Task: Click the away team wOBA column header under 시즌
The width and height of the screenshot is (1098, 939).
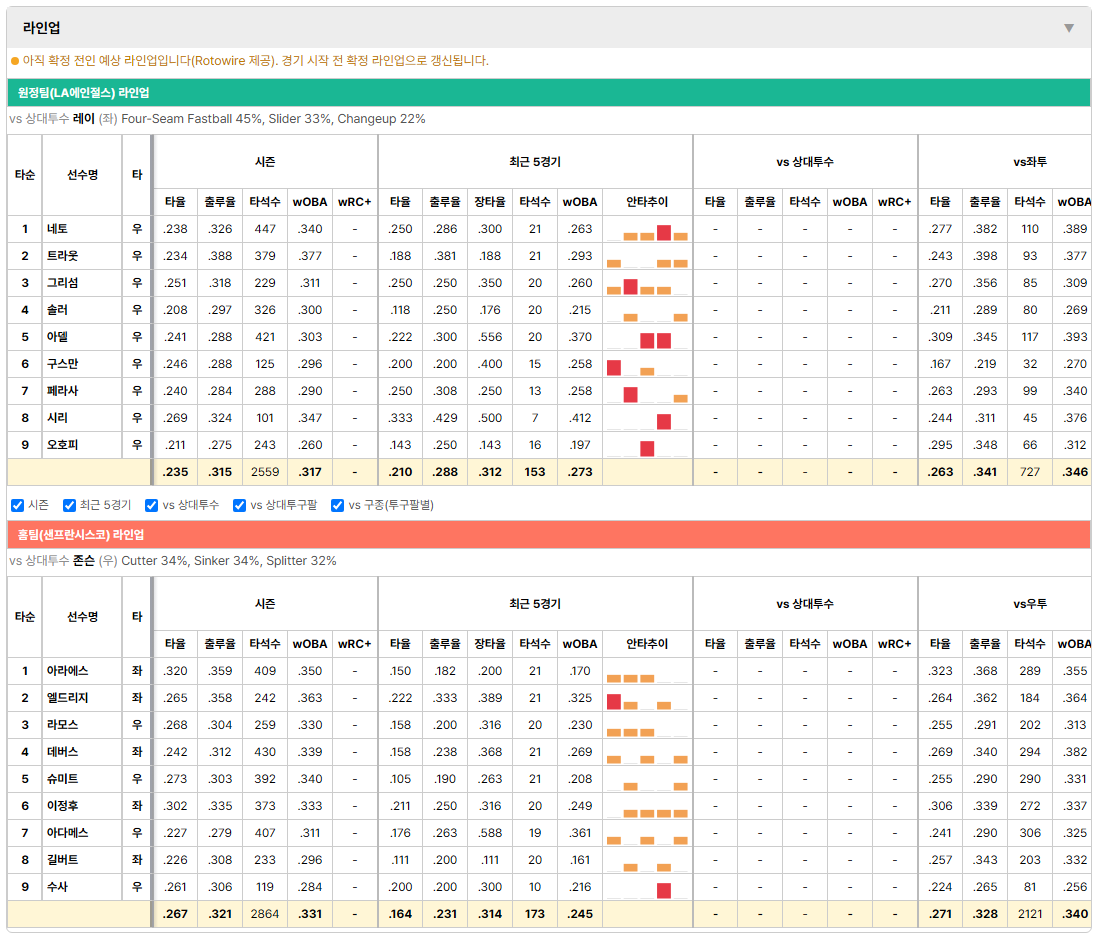Action: point(310,202)
